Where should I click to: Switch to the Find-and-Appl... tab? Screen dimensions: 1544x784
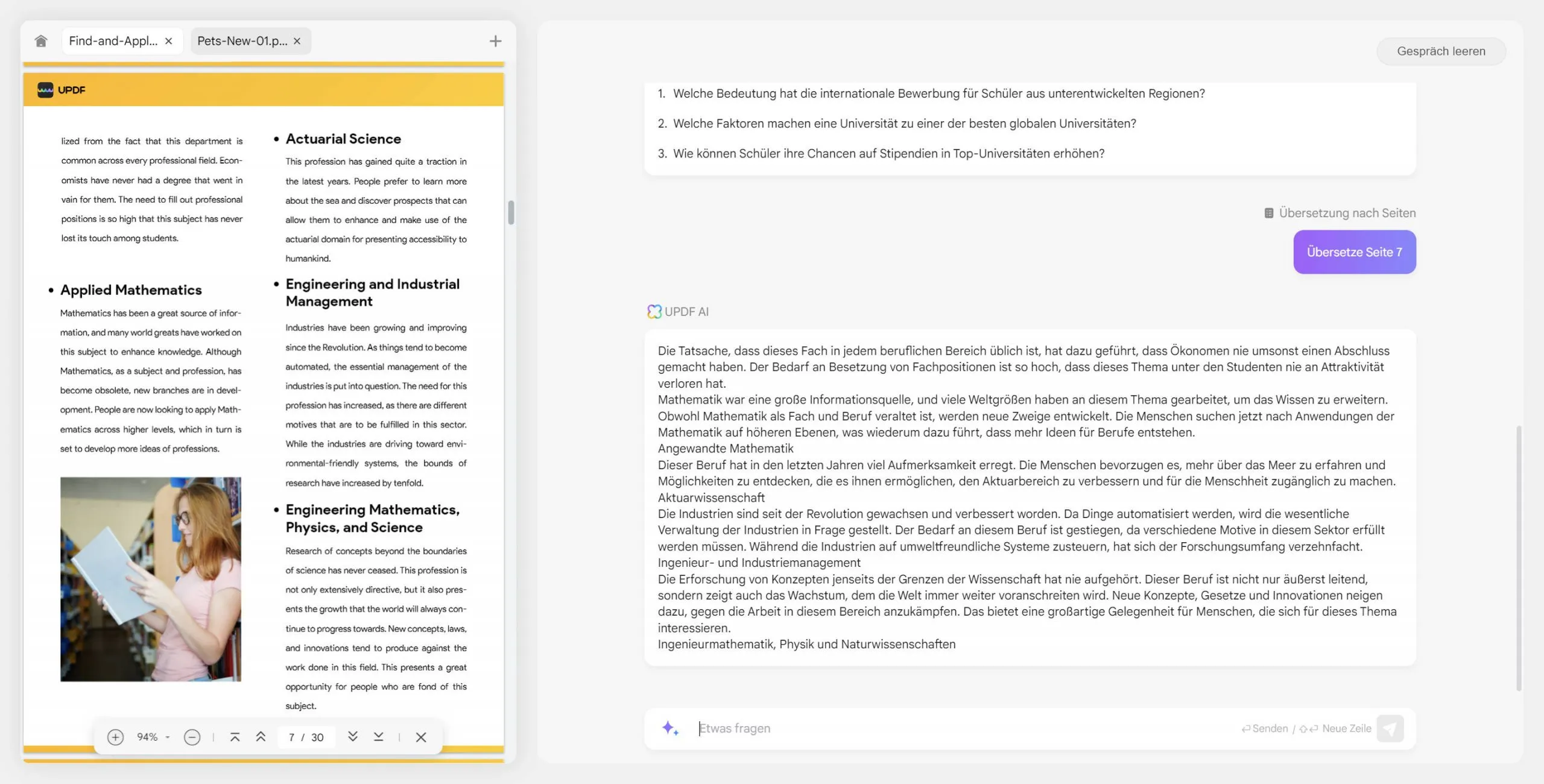click(113, 41)
